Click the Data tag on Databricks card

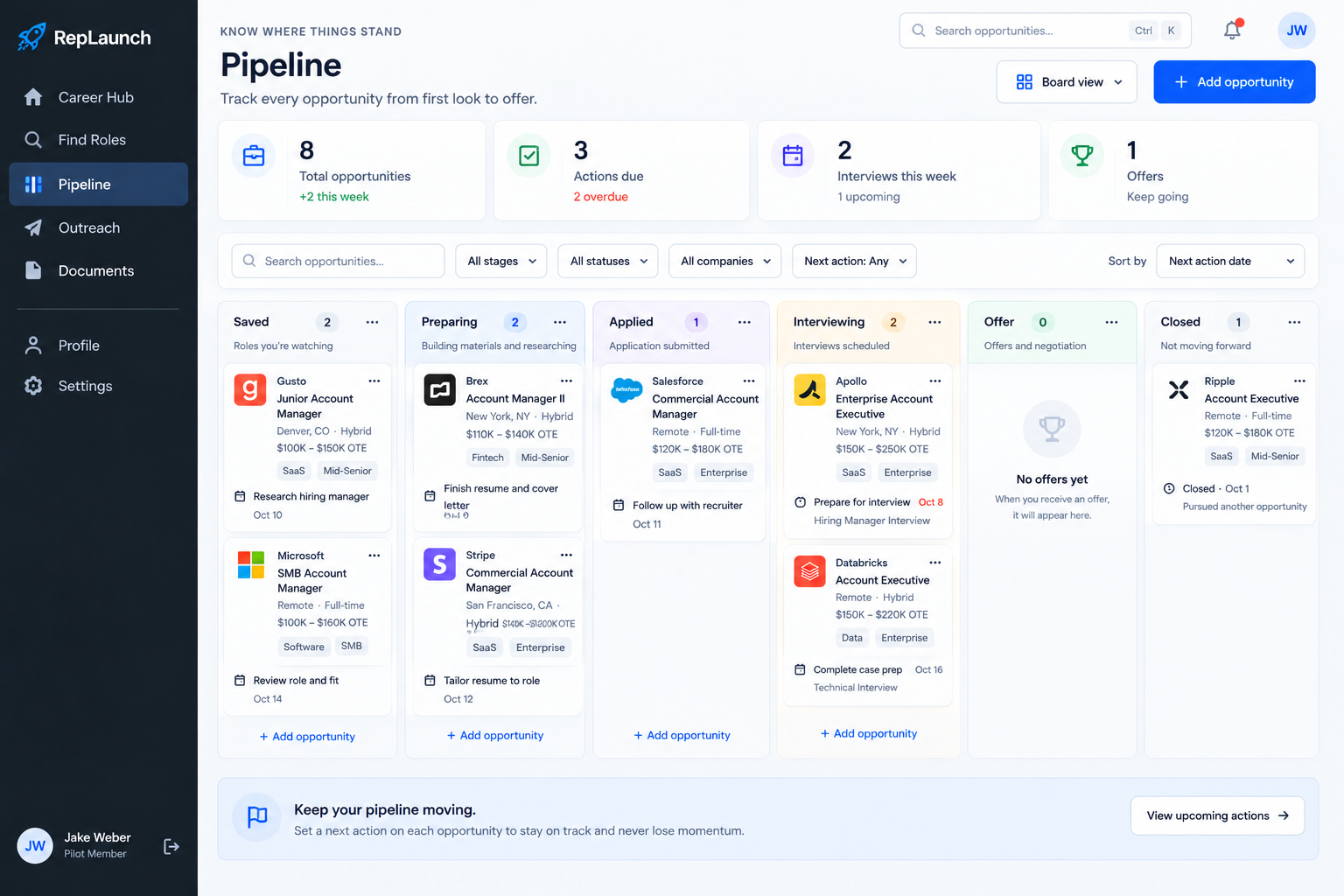tap(852, 638)
